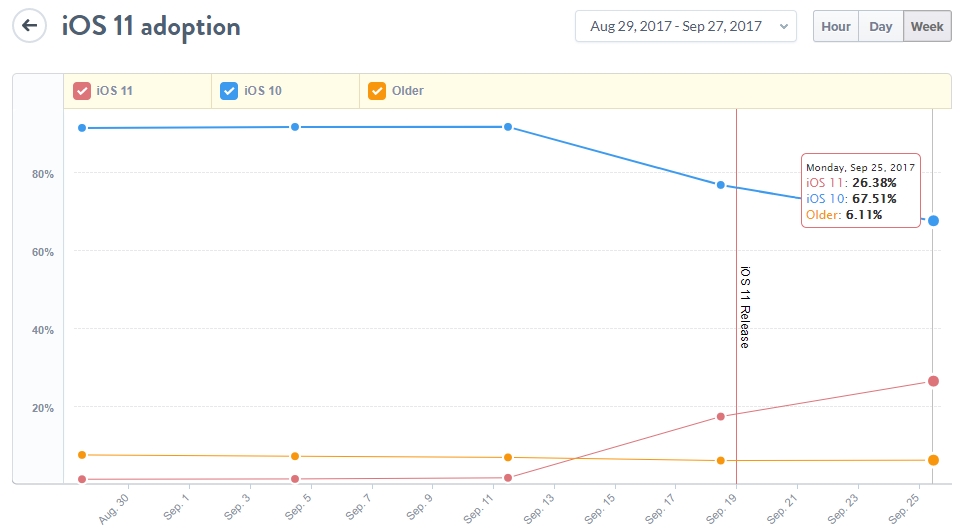This screenshot has height=528, width=961.
Task: Click iOS 11 data point near Aug. 29
Action: coord(82,479)
